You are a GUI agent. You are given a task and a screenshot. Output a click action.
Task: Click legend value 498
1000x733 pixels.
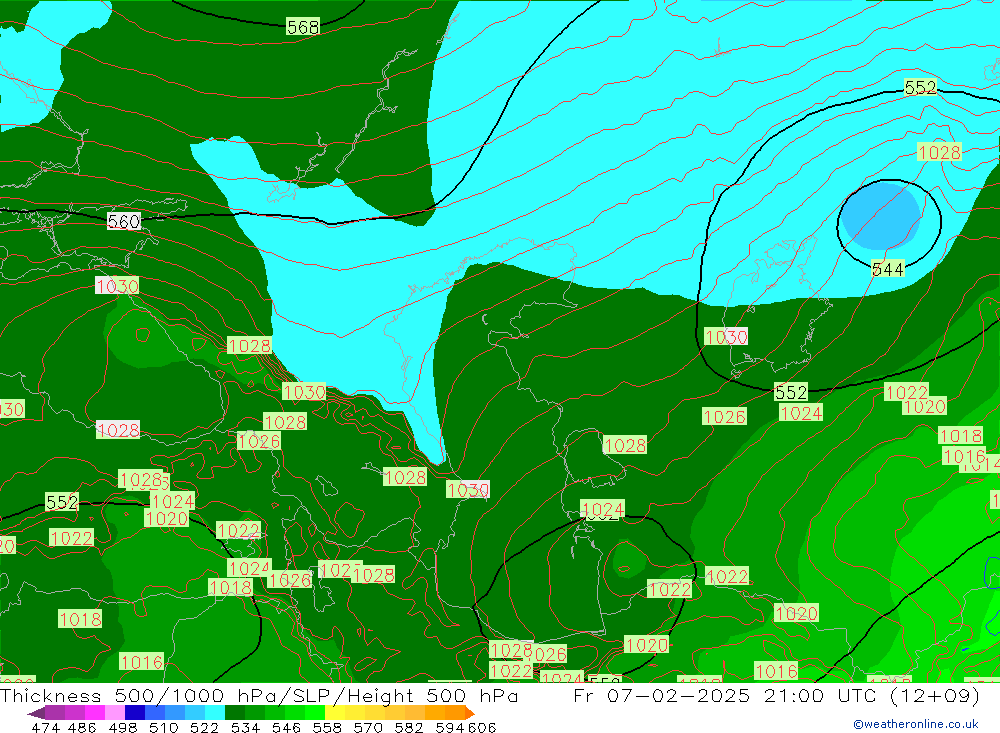coord(123,727)
